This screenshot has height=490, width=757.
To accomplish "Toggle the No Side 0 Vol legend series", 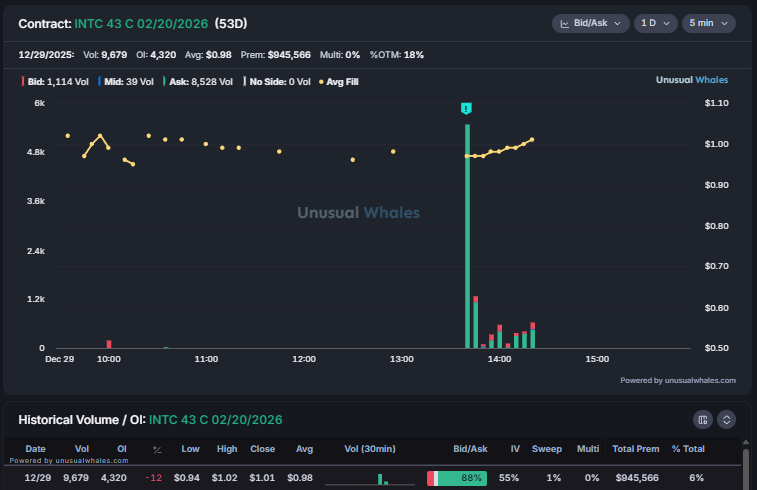I will 277,82.
